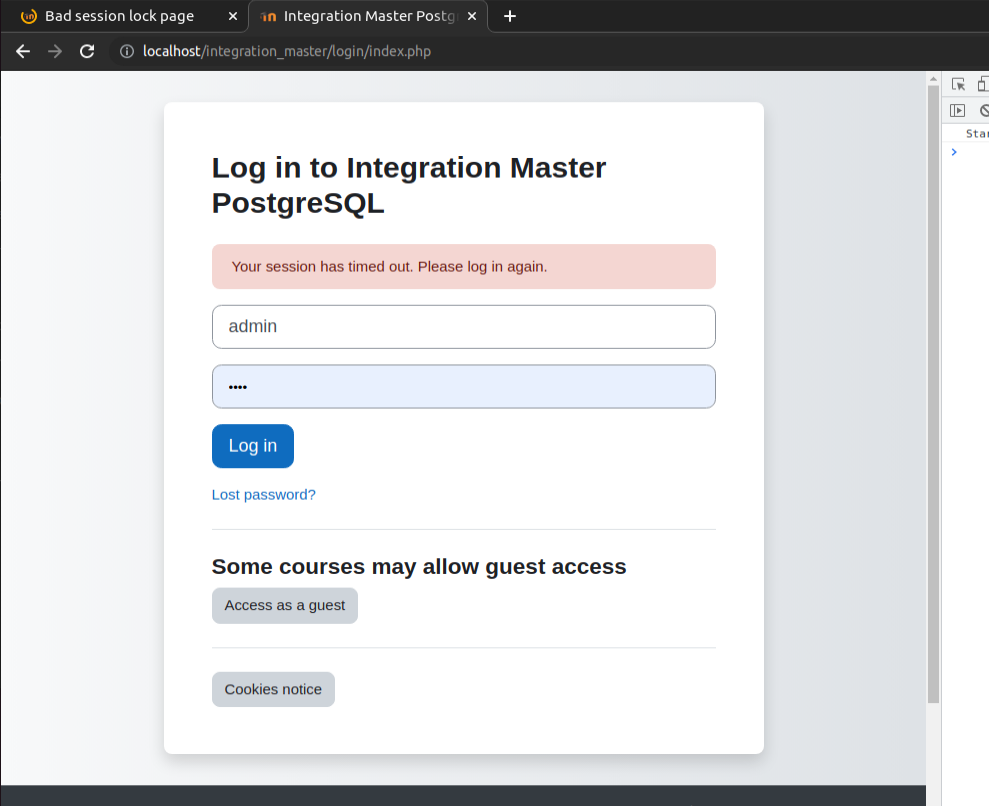The image size is (989, 806).
Task: Open the Lost password? link
Action: pos(264,495)
